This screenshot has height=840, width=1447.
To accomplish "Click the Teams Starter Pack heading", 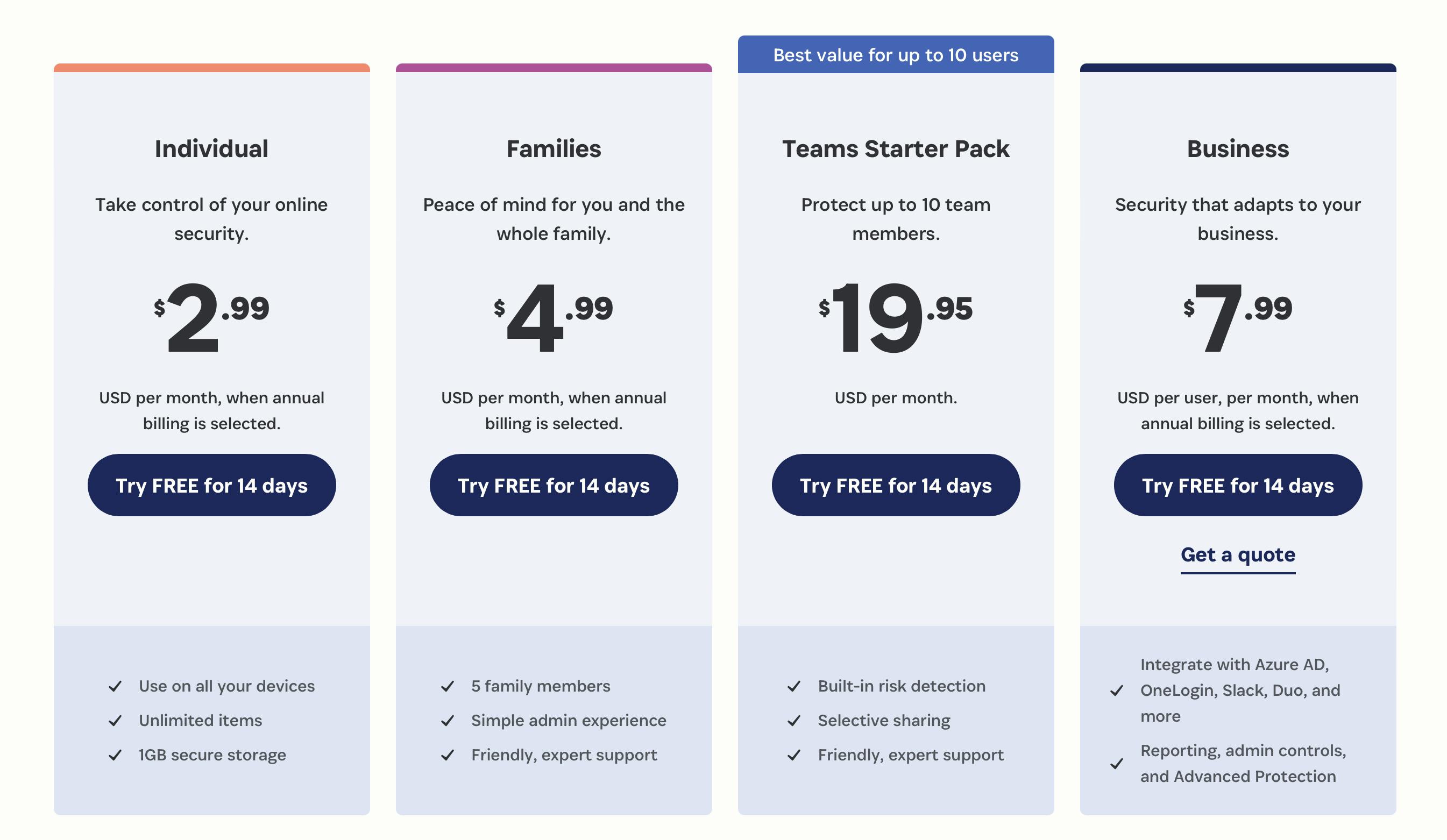I will pos(895,149).
